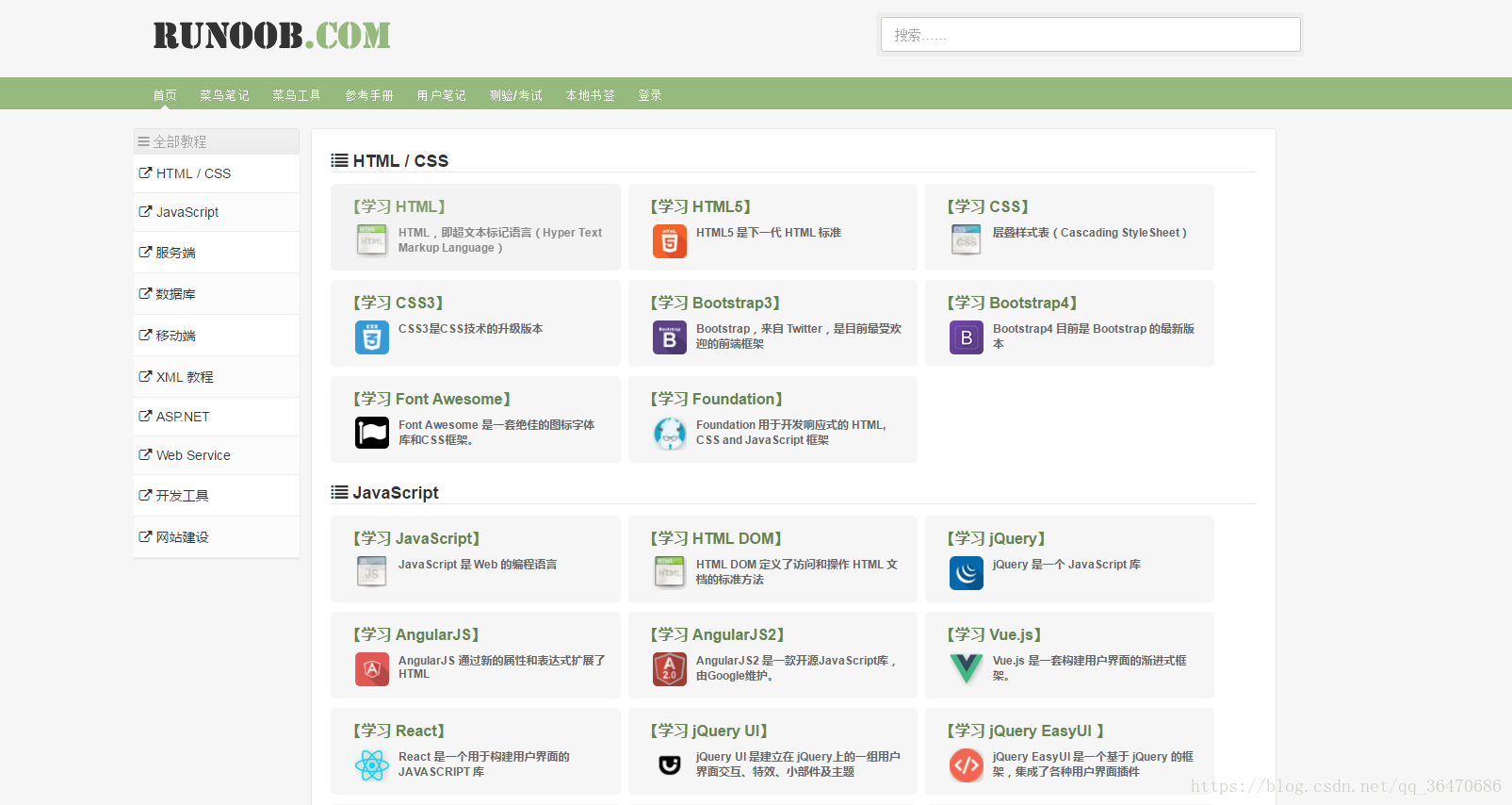Open the 【学习 Font Awesome】 tutorial title

[432, 399]
